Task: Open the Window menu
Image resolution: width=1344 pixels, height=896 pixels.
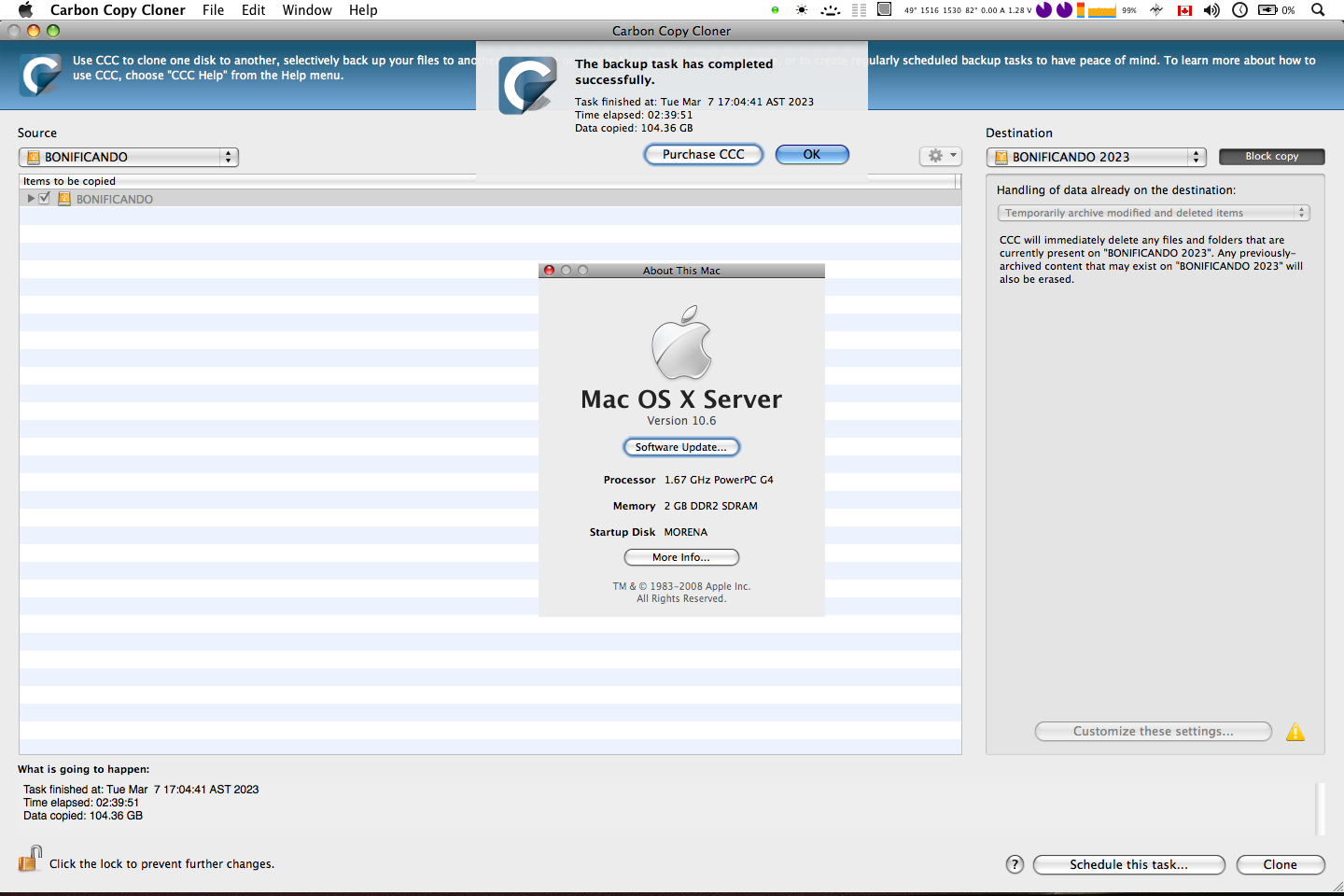Action: click(307, 10)
